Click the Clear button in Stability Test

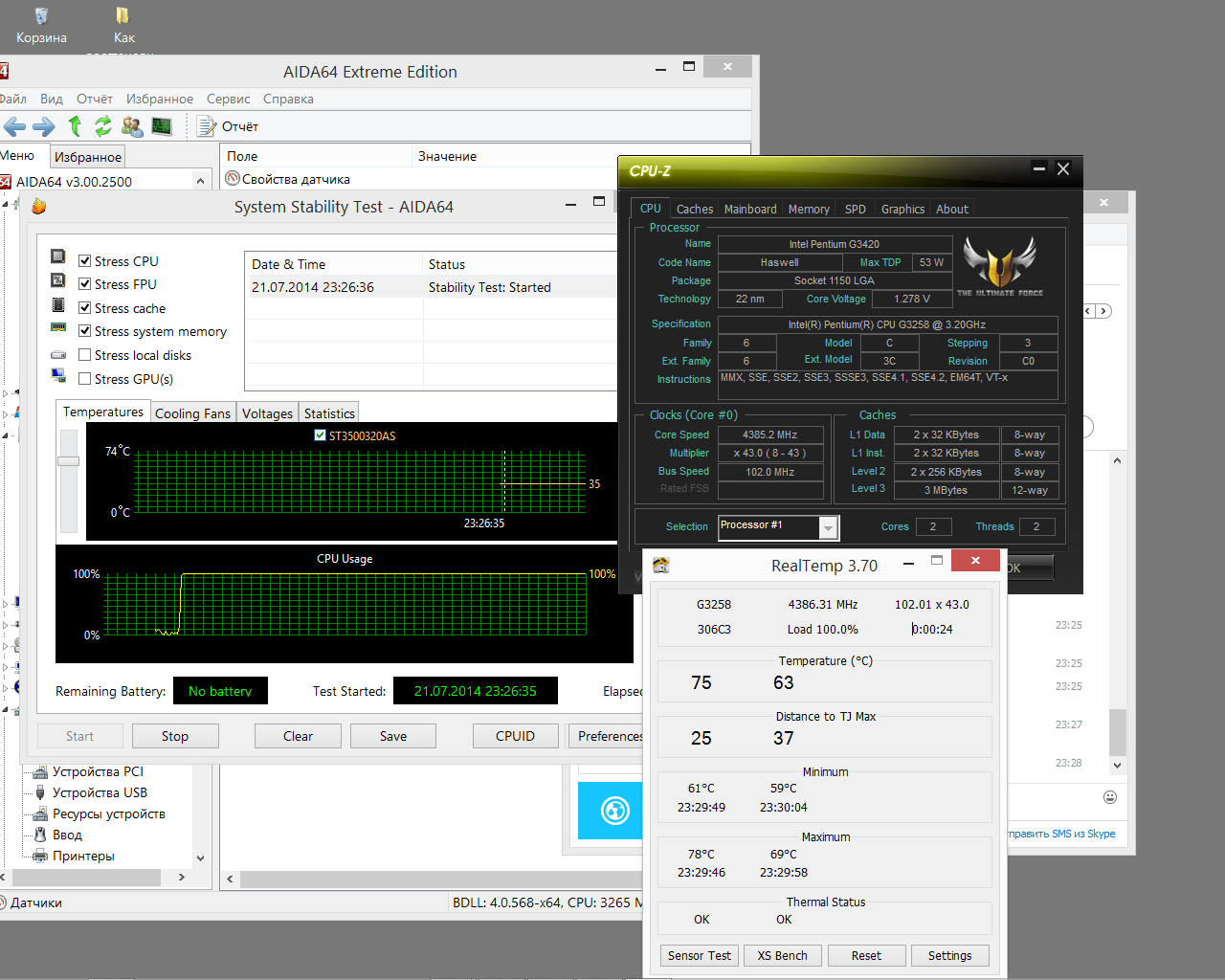(x=298, y=736)
